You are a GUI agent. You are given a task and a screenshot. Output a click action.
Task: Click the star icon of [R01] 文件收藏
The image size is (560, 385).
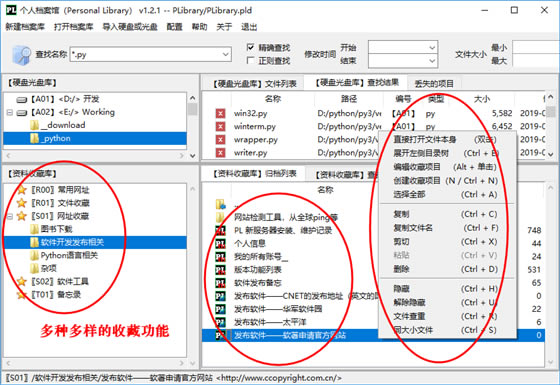22,203
